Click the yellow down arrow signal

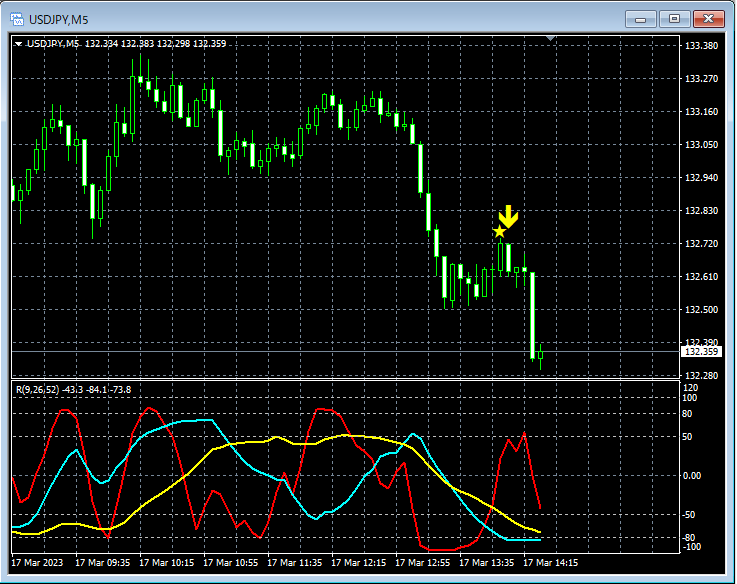point(508,217)
